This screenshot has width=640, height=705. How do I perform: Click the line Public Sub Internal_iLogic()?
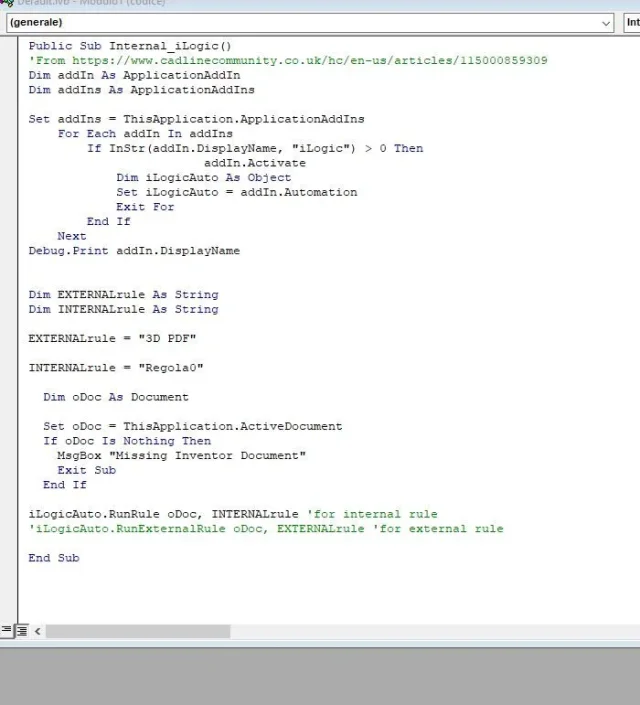(x=130, y=46)
